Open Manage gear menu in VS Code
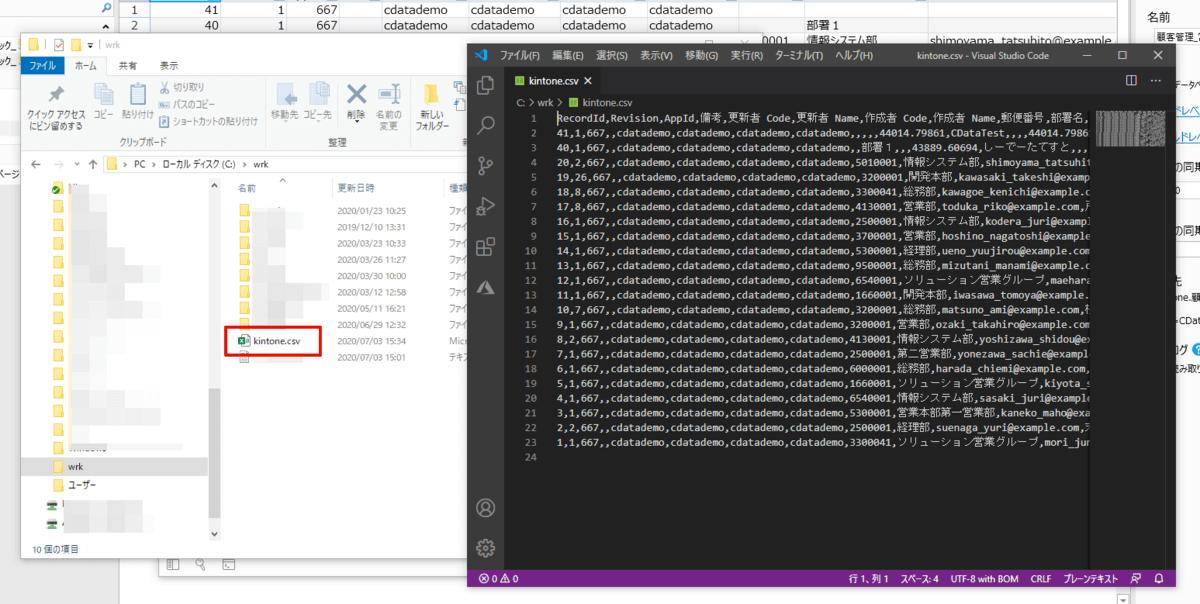 coord(486,547)
